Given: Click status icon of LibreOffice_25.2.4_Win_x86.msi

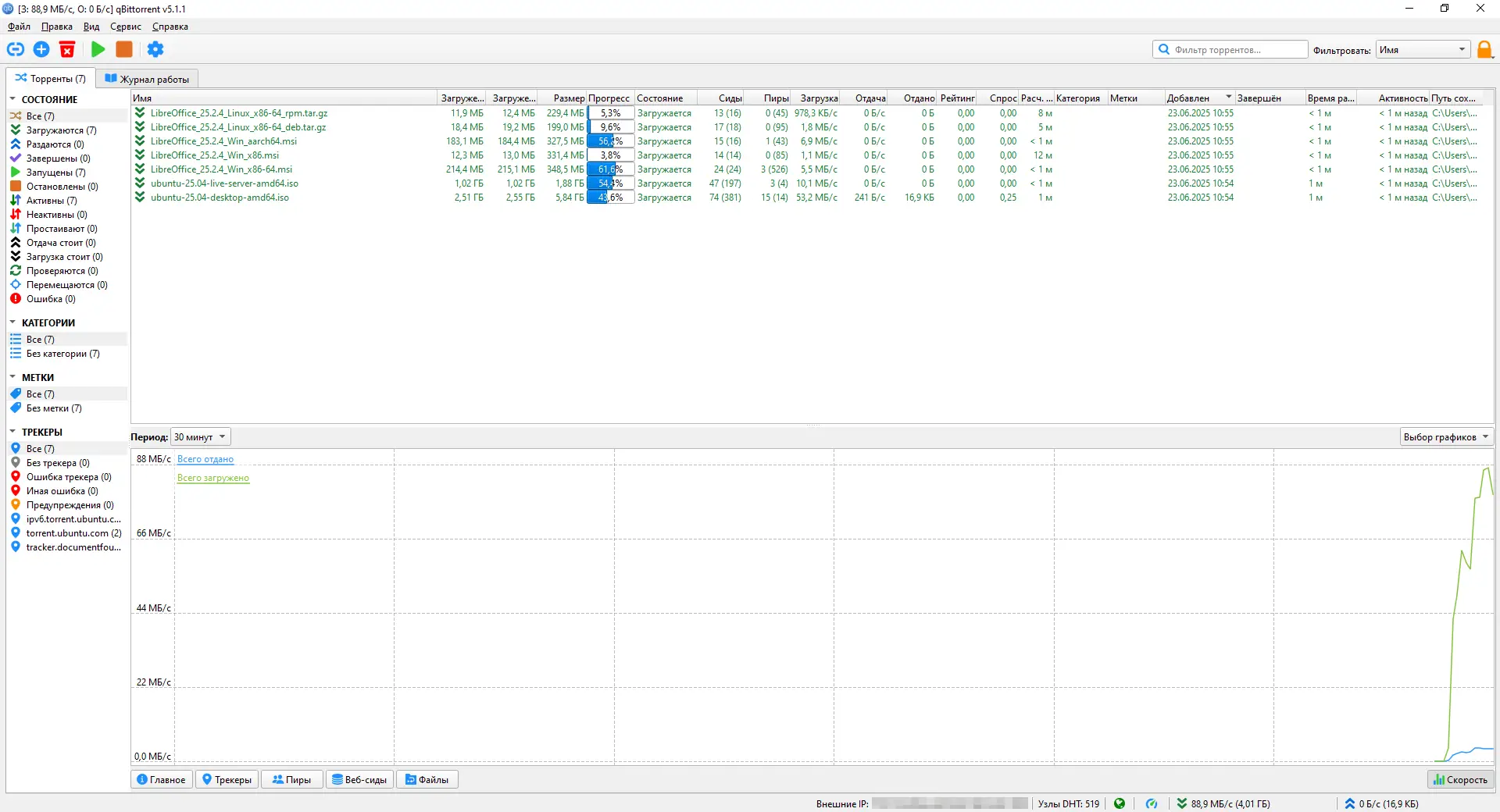Looking at the screenshot, I should click(x=140, y=155).
